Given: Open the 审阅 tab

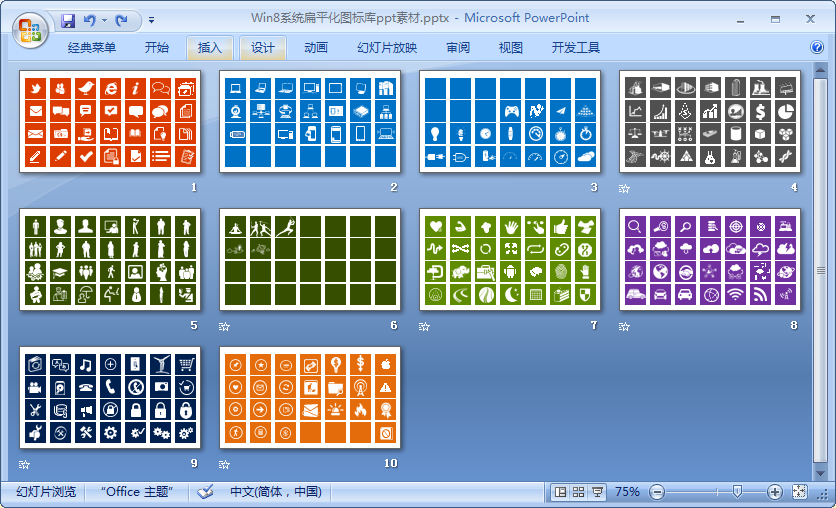Looking at the screenshot, I should [x=457, y=48].
